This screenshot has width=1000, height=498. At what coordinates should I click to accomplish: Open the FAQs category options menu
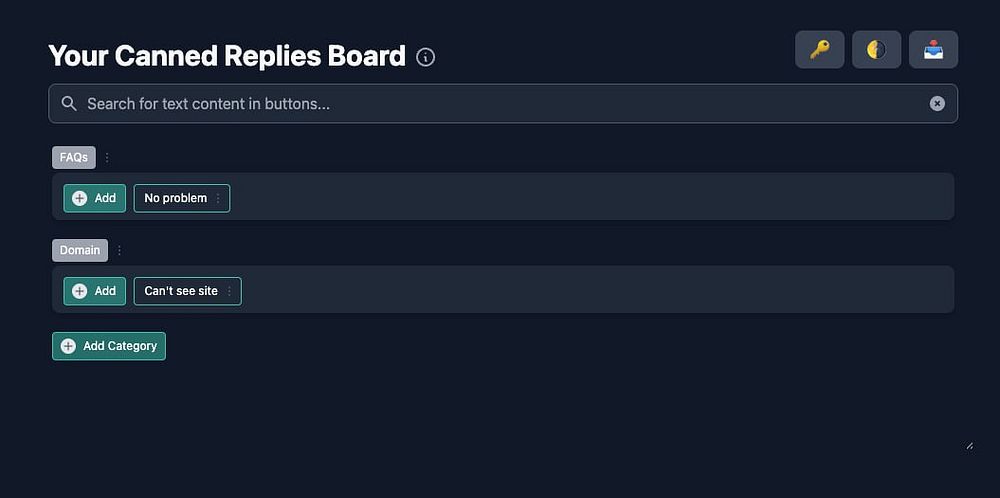(107, 158)
